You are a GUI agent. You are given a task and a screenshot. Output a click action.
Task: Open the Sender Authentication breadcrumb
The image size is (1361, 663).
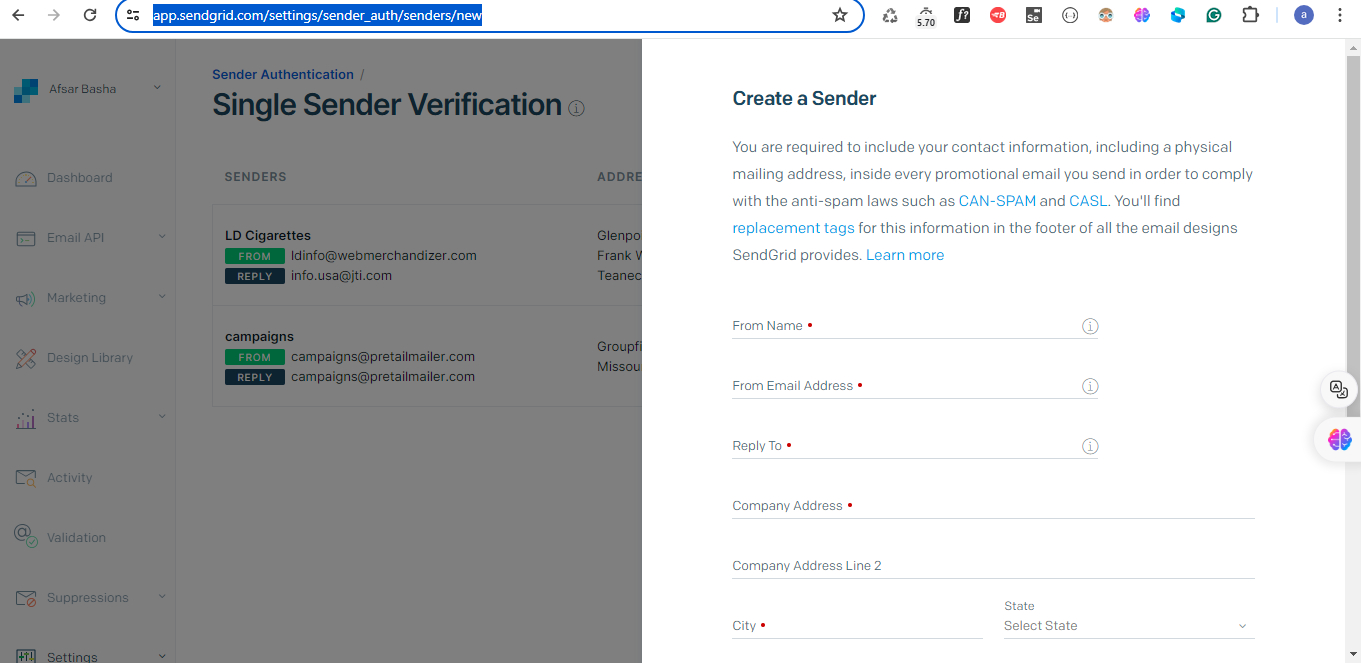coord(283,74)
